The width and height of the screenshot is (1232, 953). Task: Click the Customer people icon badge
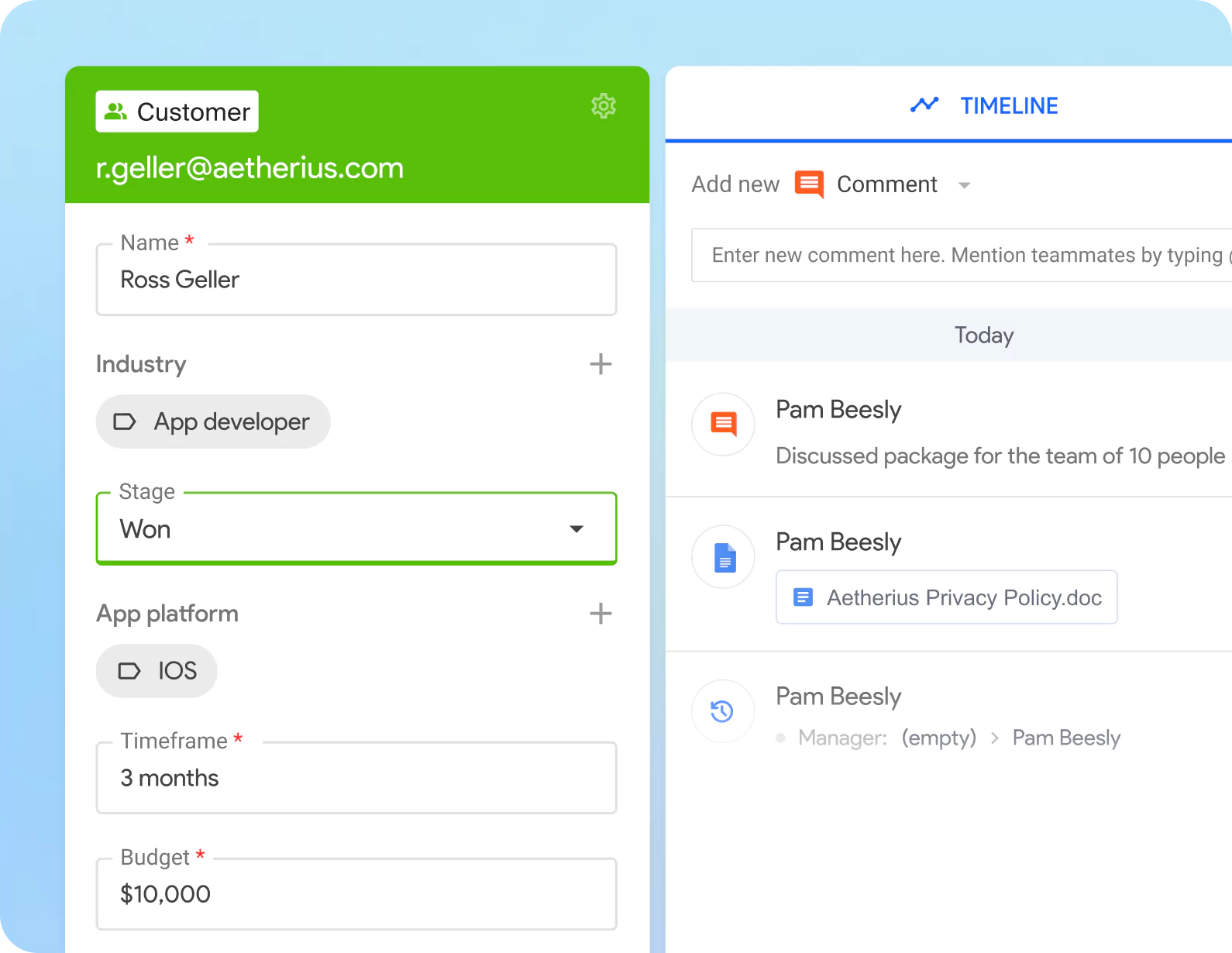coord(116,112)
